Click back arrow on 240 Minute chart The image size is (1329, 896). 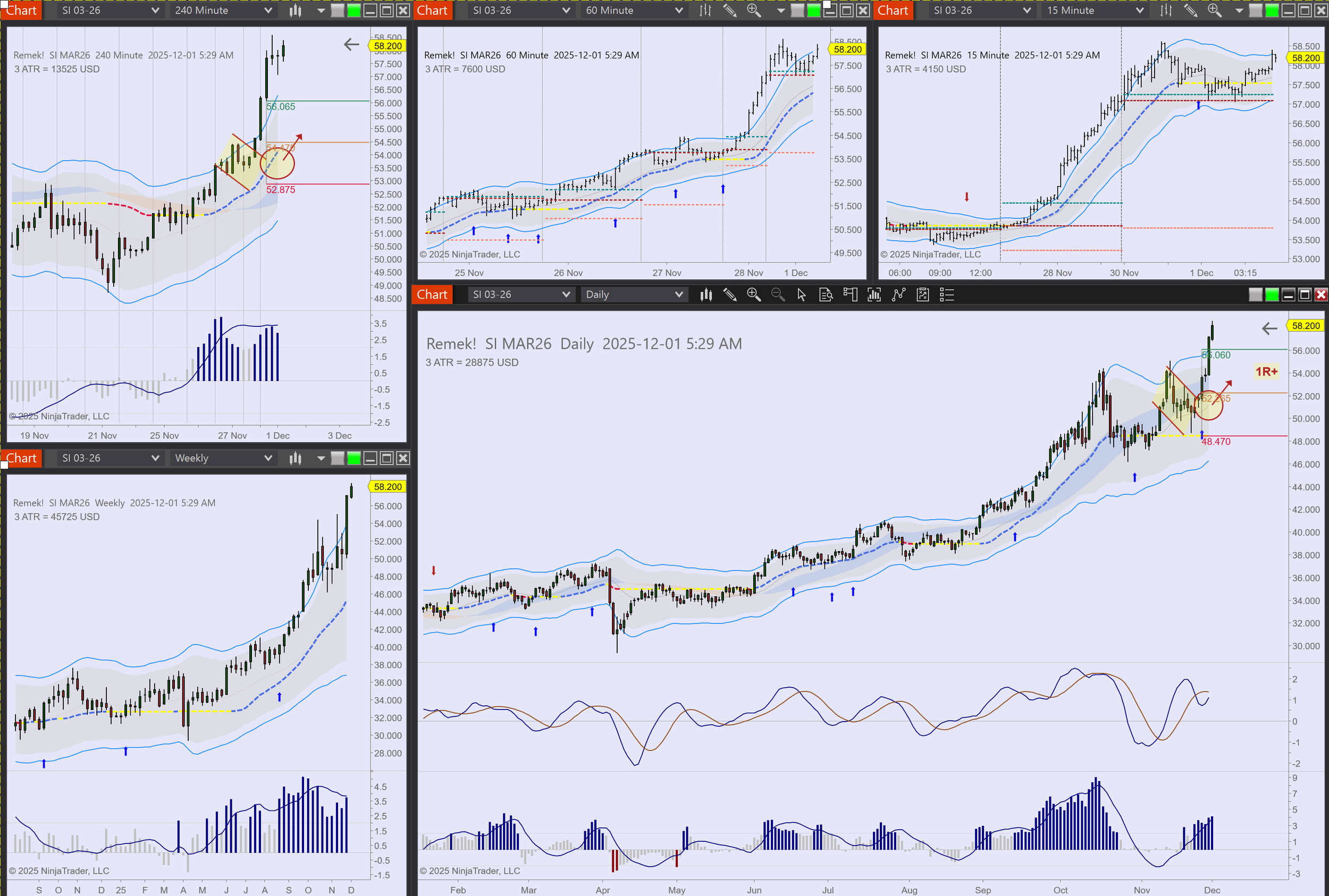351,45
